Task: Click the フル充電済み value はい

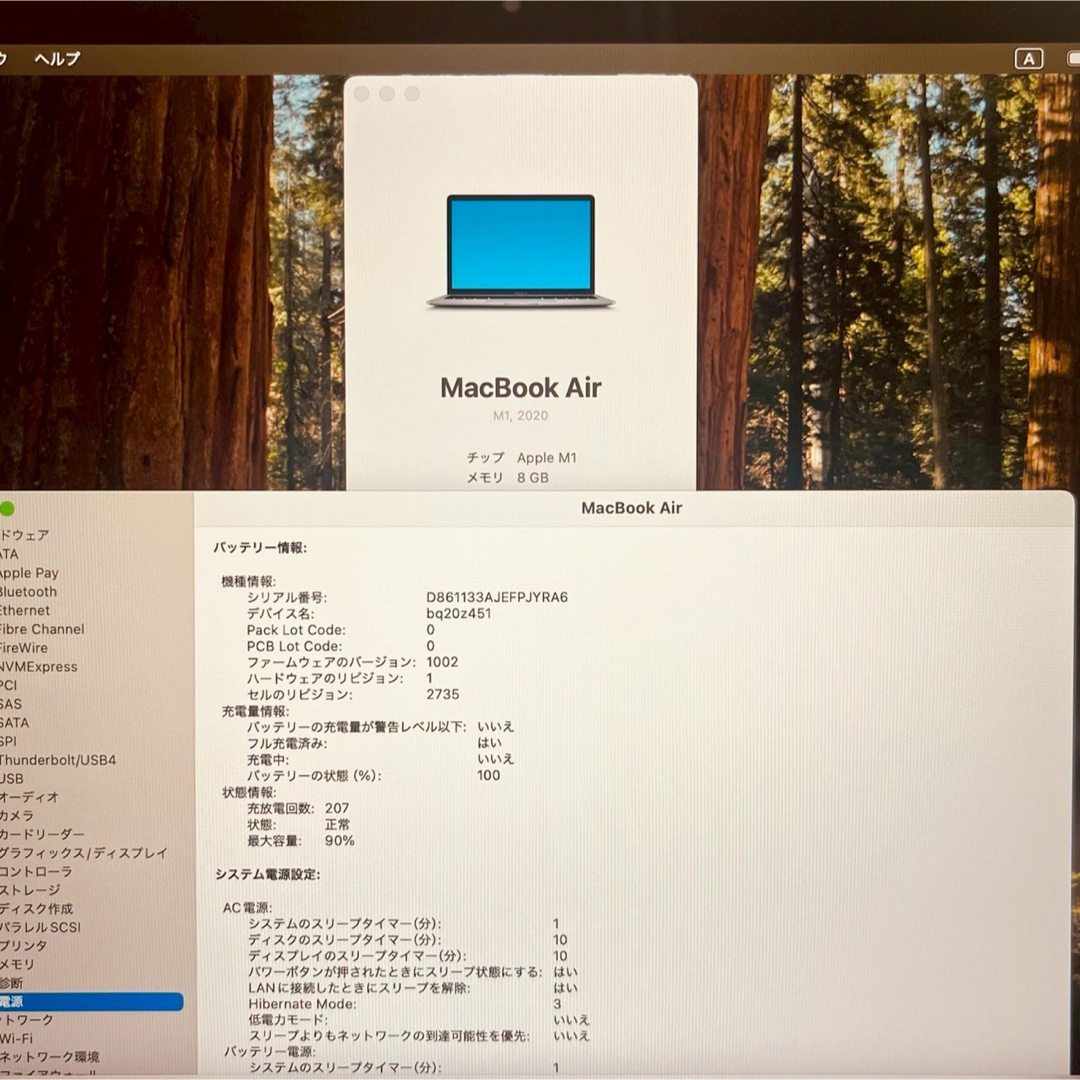Action: (x=489, y=743)
